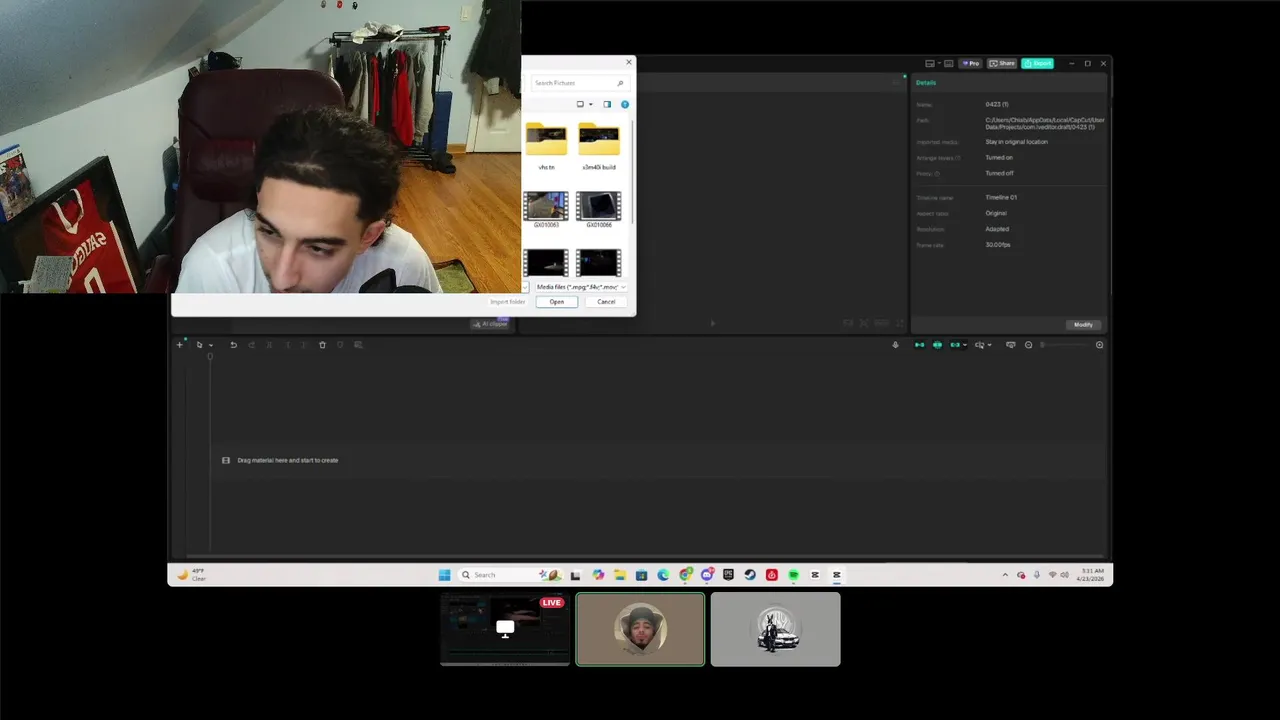The image size is (1280, 720).
Task: Open file dialog help icon
Action: point(625,104)
